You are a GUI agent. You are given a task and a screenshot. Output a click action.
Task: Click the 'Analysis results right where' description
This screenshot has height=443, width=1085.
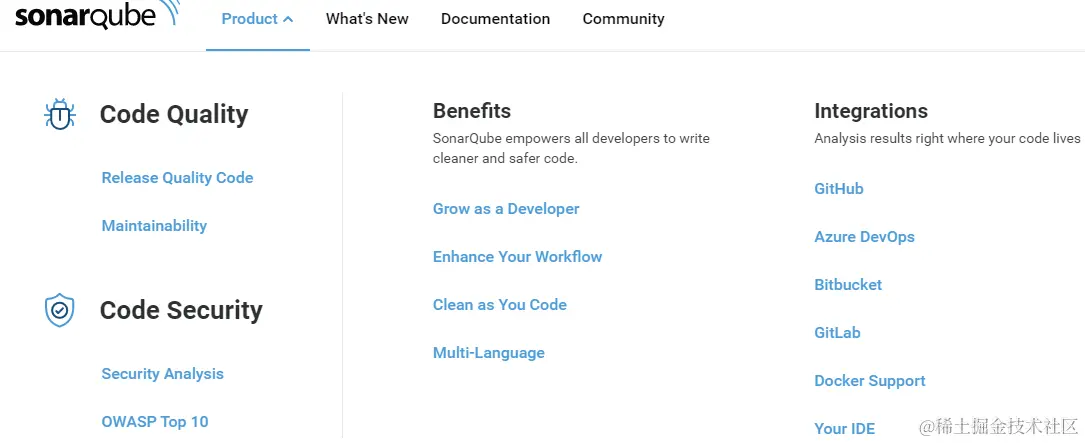(947, 138)
